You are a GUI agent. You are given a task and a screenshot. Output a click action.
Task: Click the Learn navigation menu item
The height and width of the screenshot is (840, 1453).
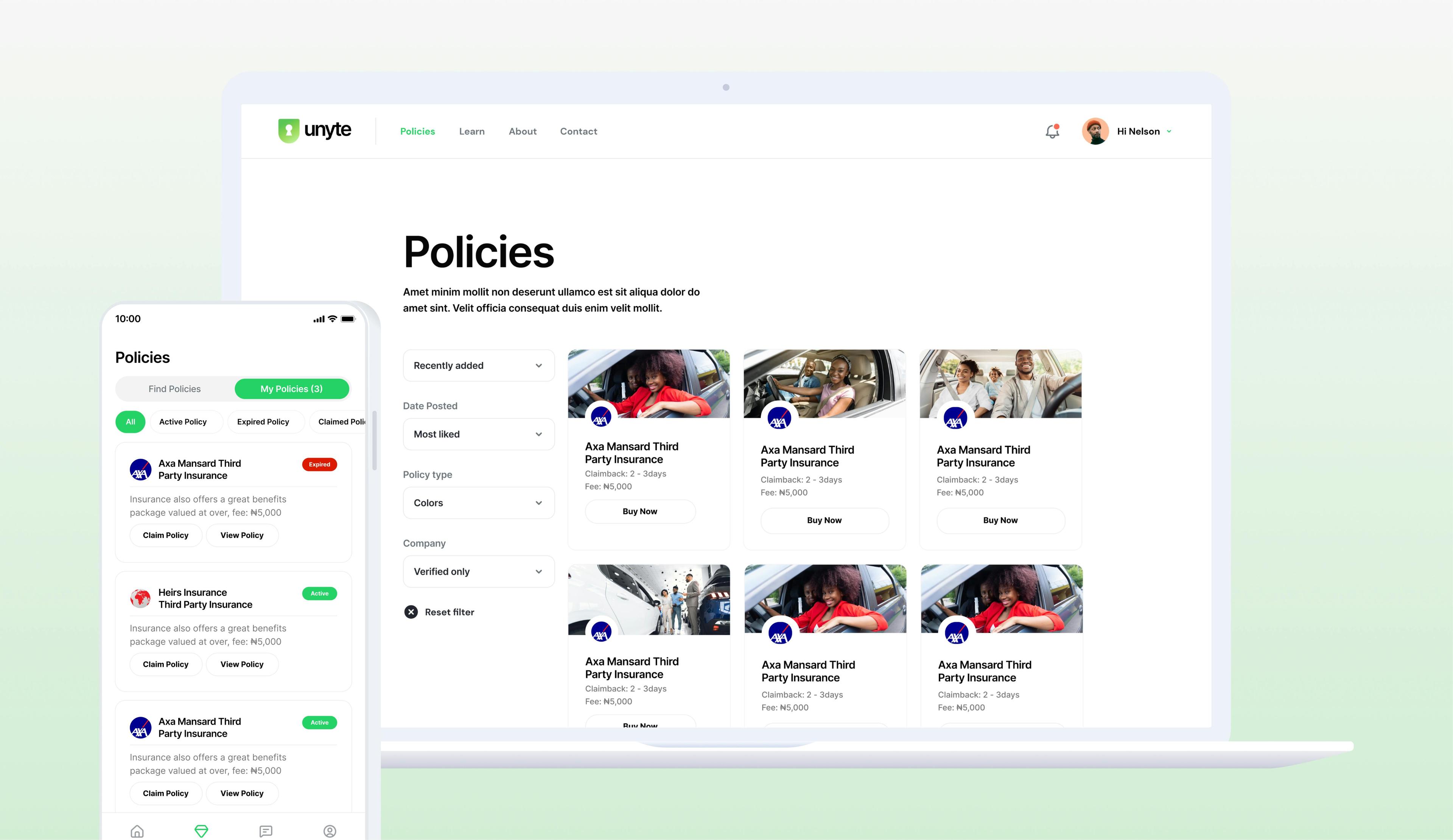tap(471, 131)
